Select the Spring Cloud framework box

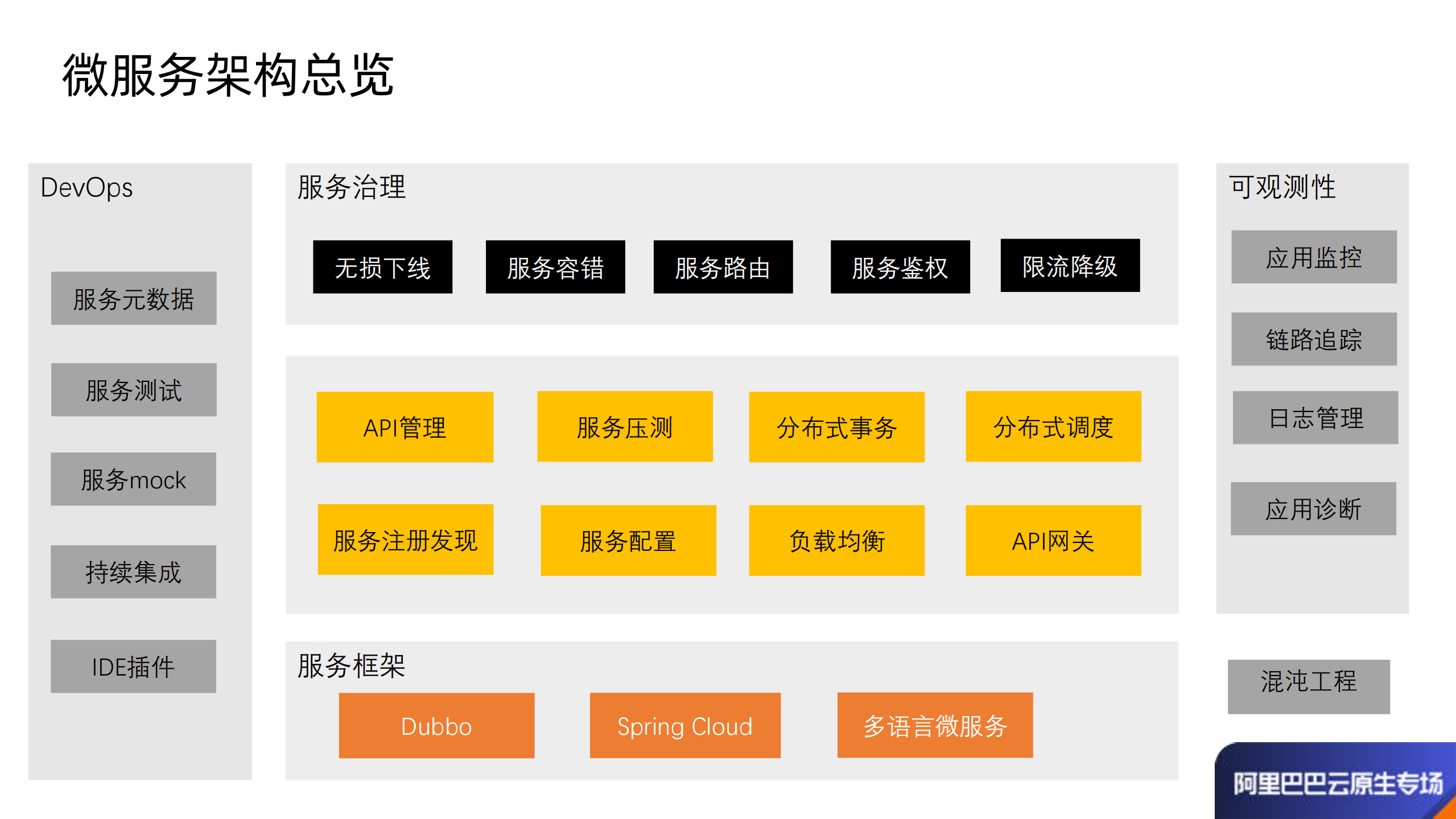tap(684, 725)
